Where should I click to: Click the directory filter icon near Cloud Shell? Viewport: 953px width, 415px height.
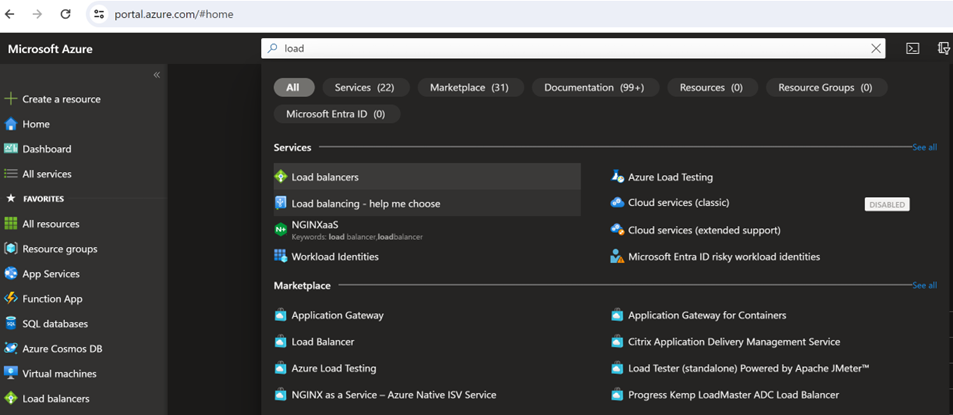coord(944,49)
